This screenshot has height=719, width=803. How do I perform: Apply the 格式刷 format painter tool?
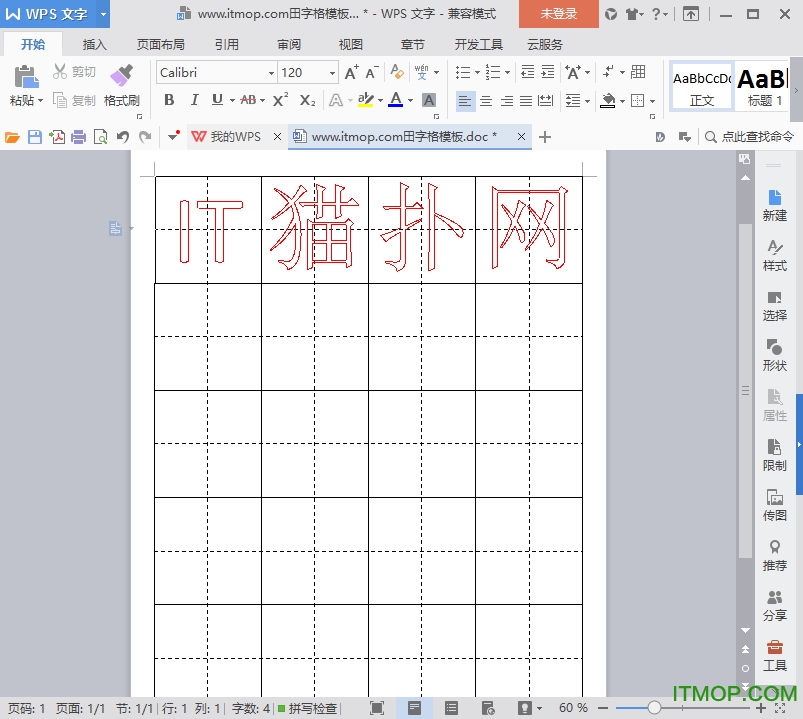(122, 87)
